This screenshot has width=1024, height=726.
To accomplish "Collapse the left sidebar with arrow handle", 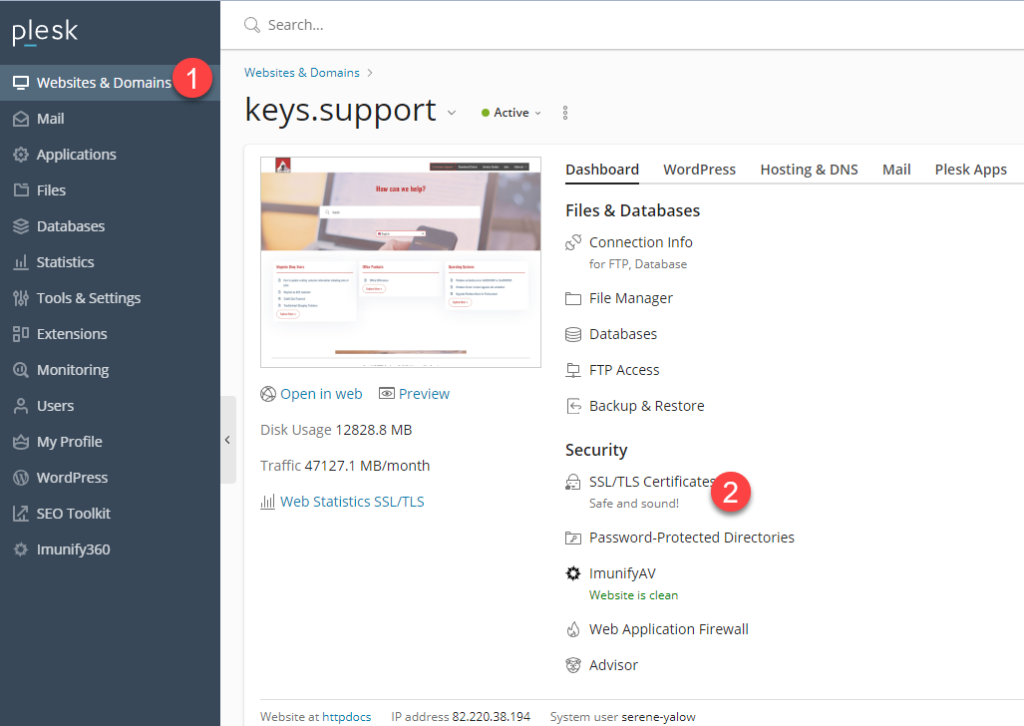I will pyautogui.click(x=227, y=440).
